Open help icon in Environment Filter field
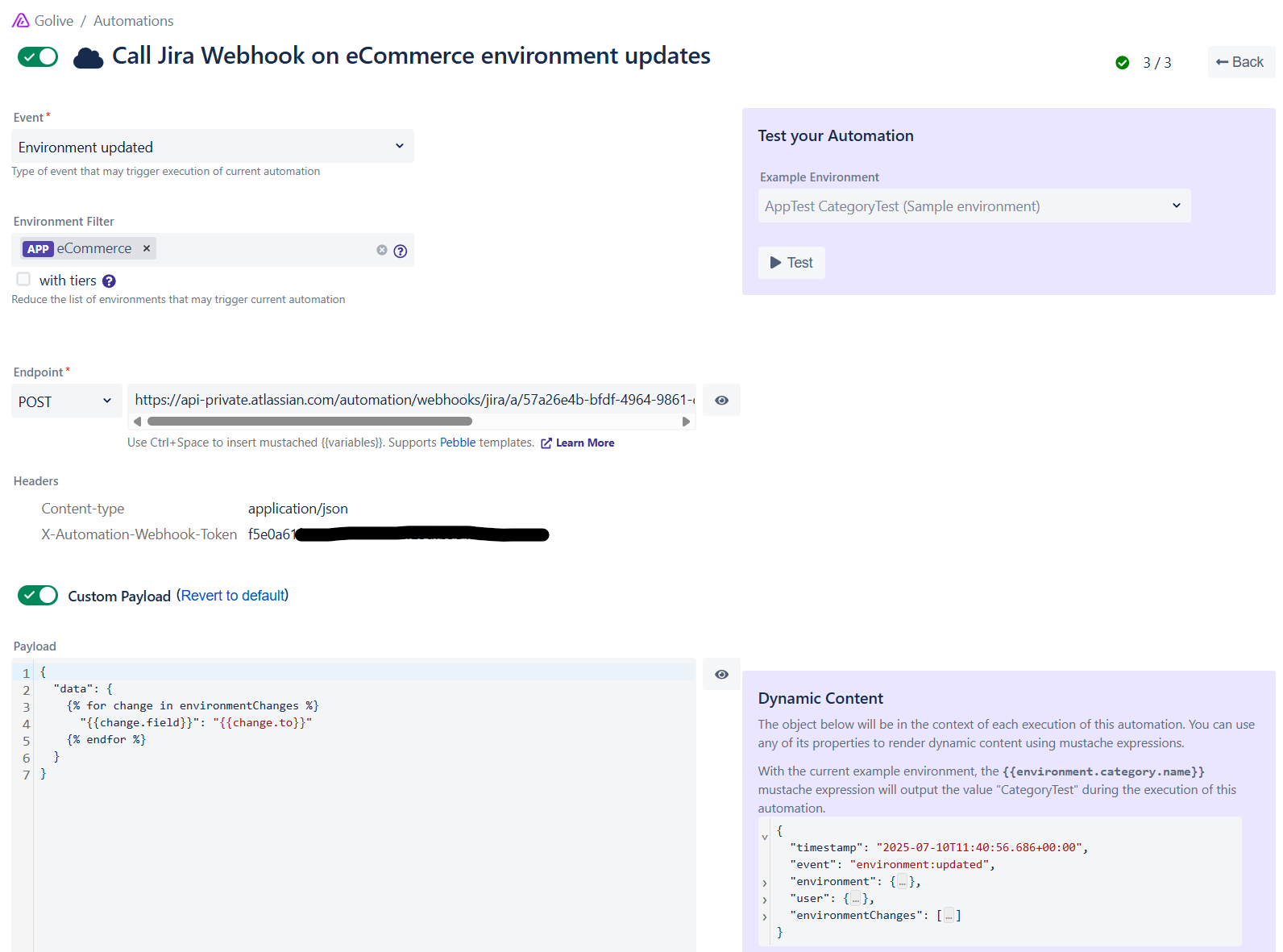1283x952 pixels. point(400,251)
